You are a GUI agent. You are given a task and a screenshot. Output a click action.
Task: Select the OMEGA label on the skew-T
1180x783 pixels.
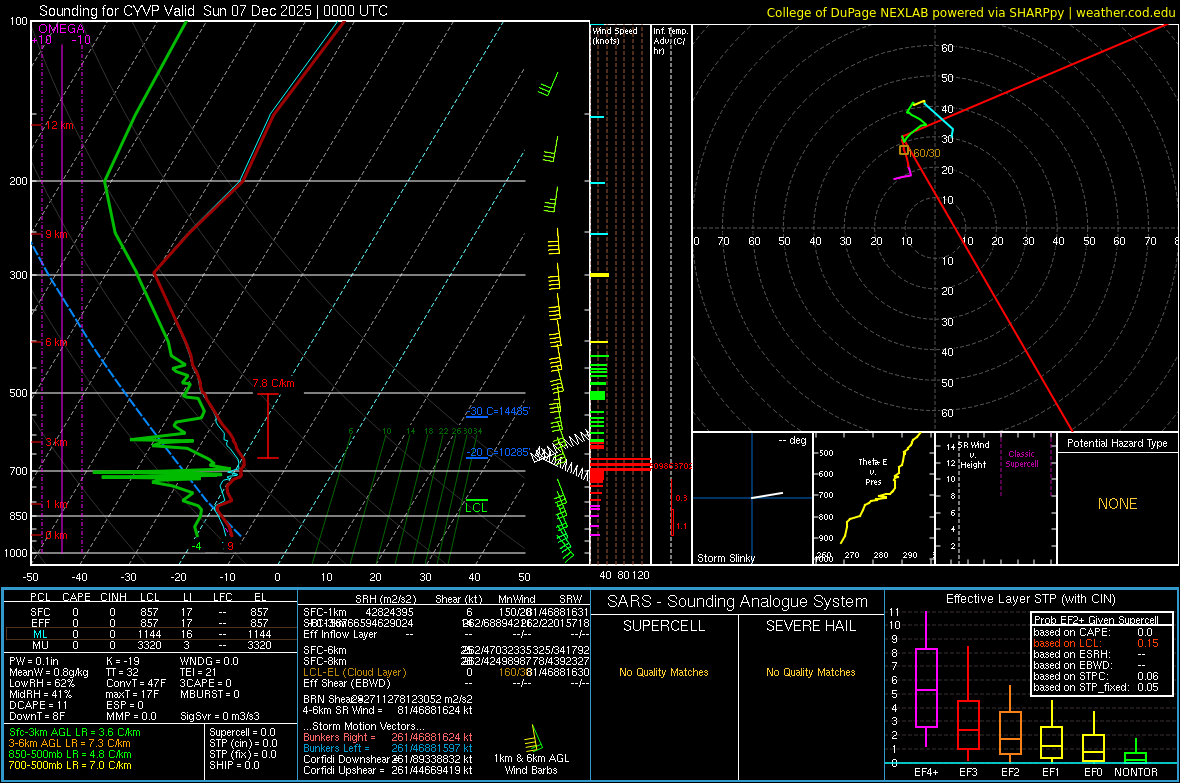[x=62, y=29]
